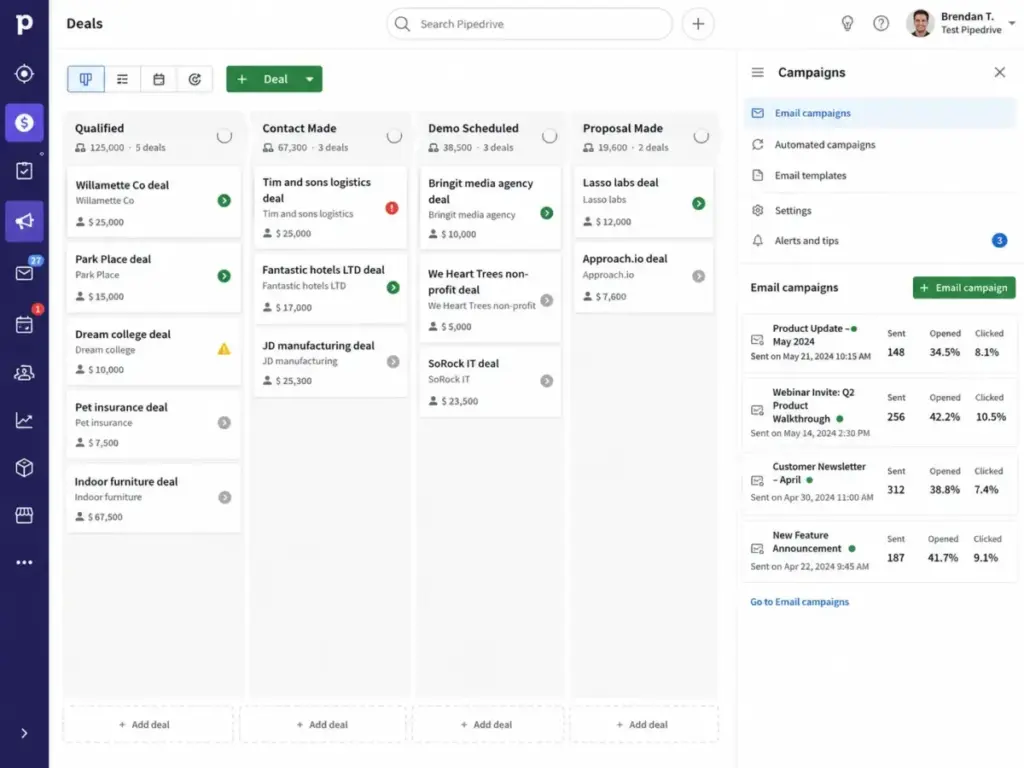This screenshot has width=1024, height=768.
Task: Toggle the Campaigns panel hamburger menu
Action: [758, 72]
